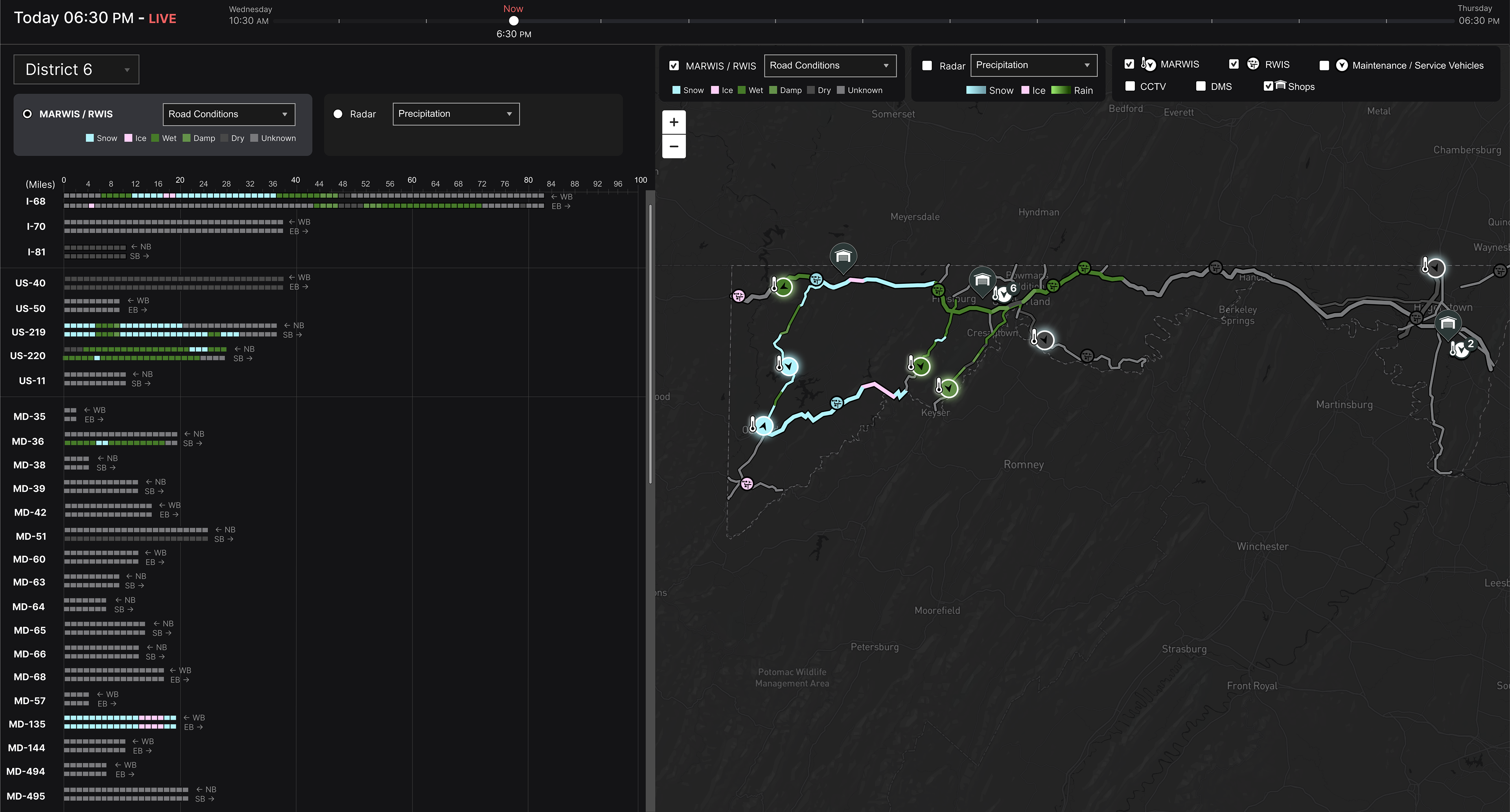The width and height of the screenshot is (1510, 812).
Task: Enable Maintenance / Service Vehicles checkbox
Action: point(1324,66)
